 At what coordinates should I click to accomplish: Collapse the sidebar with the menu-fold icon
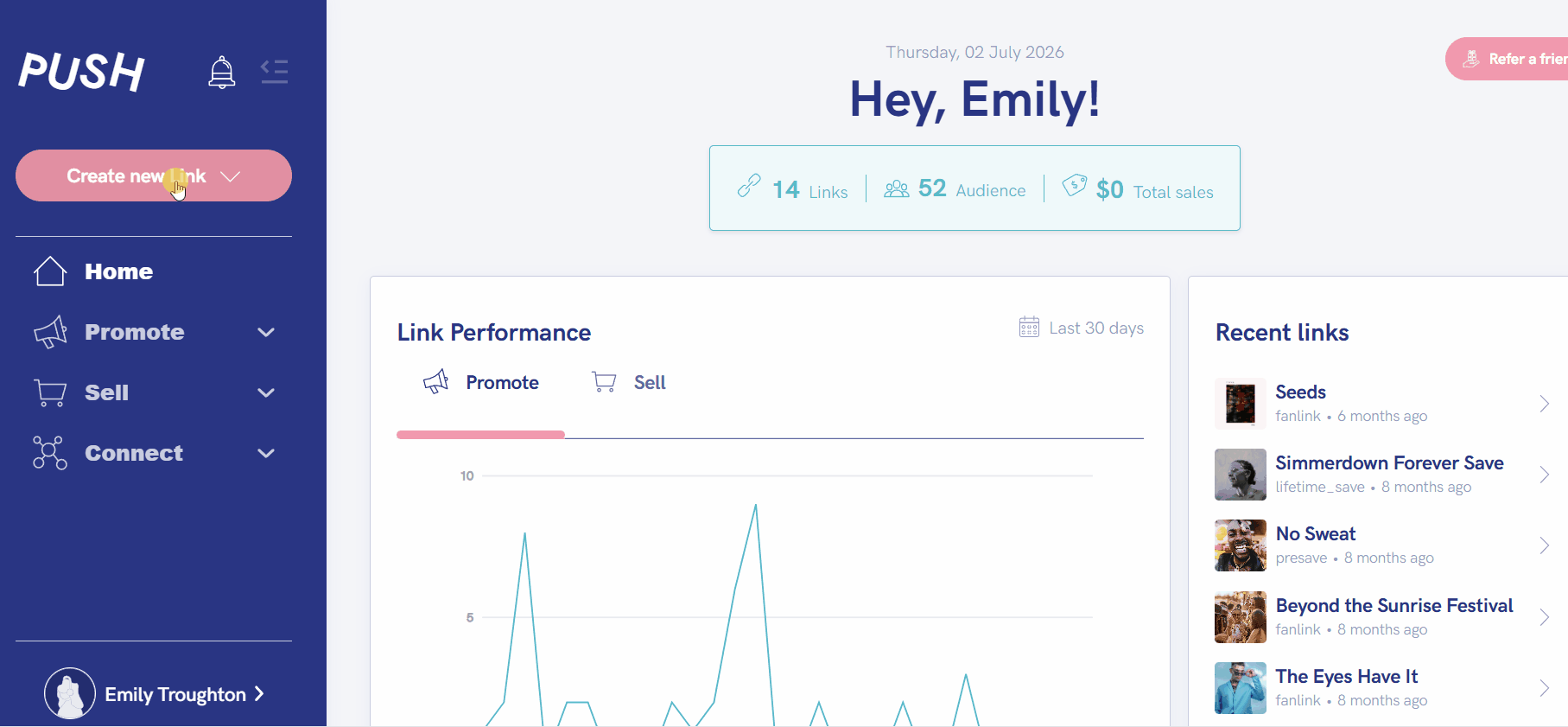(275, 71)
